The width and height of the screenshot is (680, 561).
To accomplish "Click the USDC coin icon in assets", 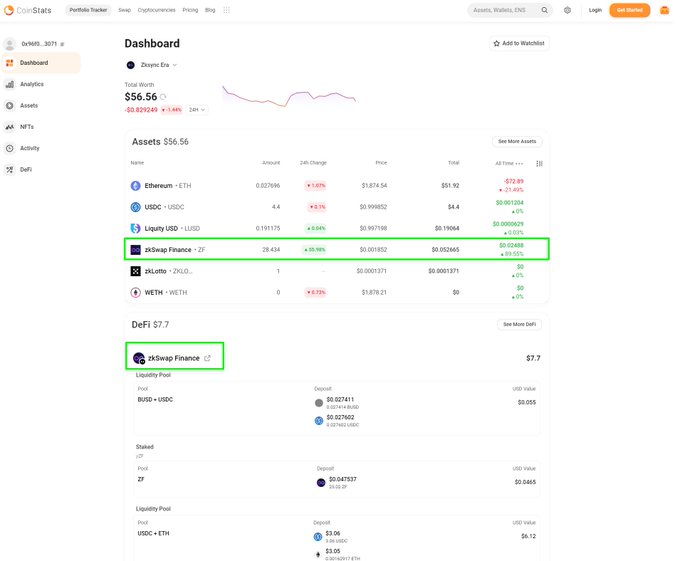I will [x=136, y=207].
